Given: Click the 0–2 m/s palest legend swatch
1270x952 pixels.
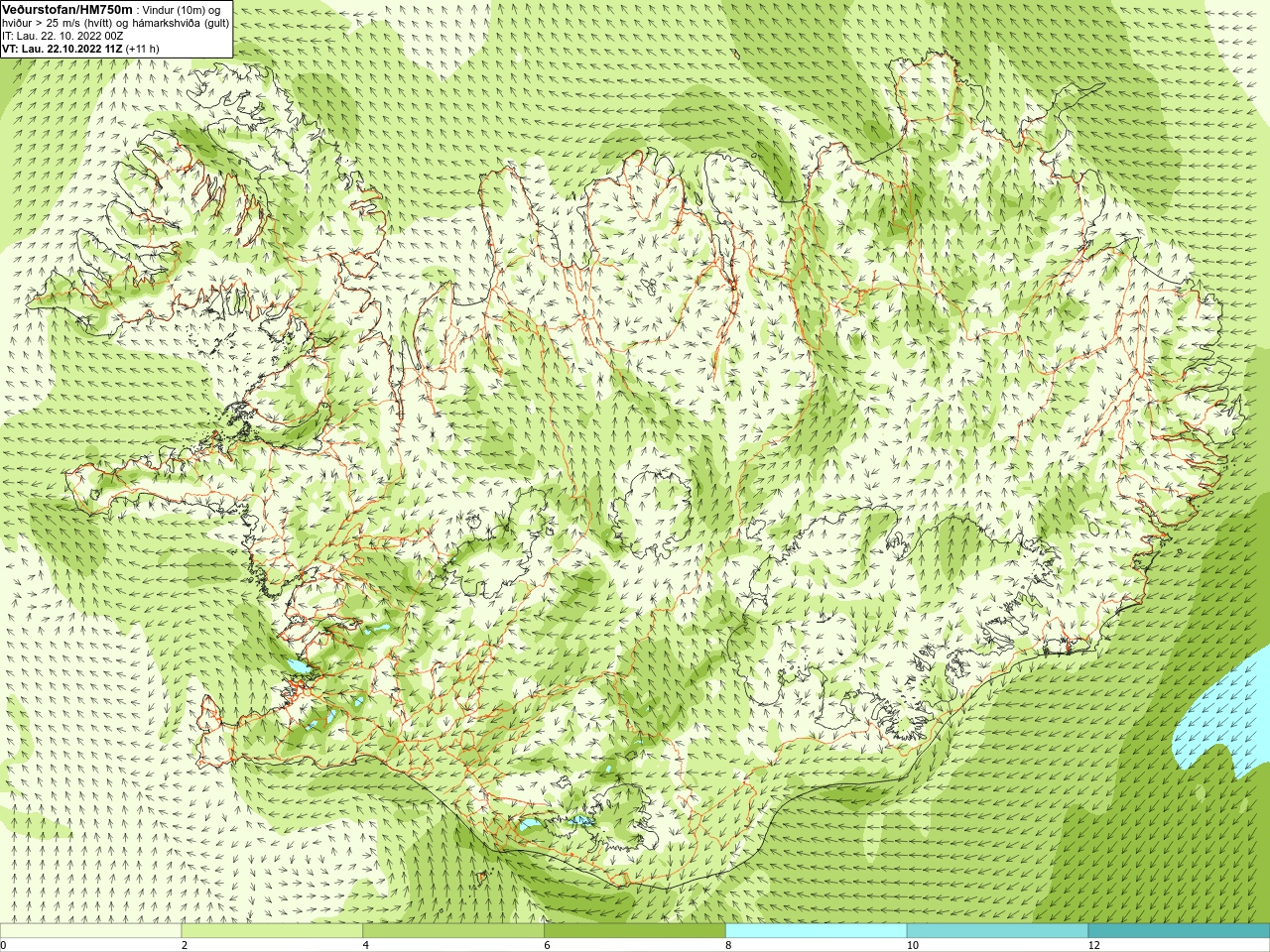Looking at the screenshot, I should [90, 931].
